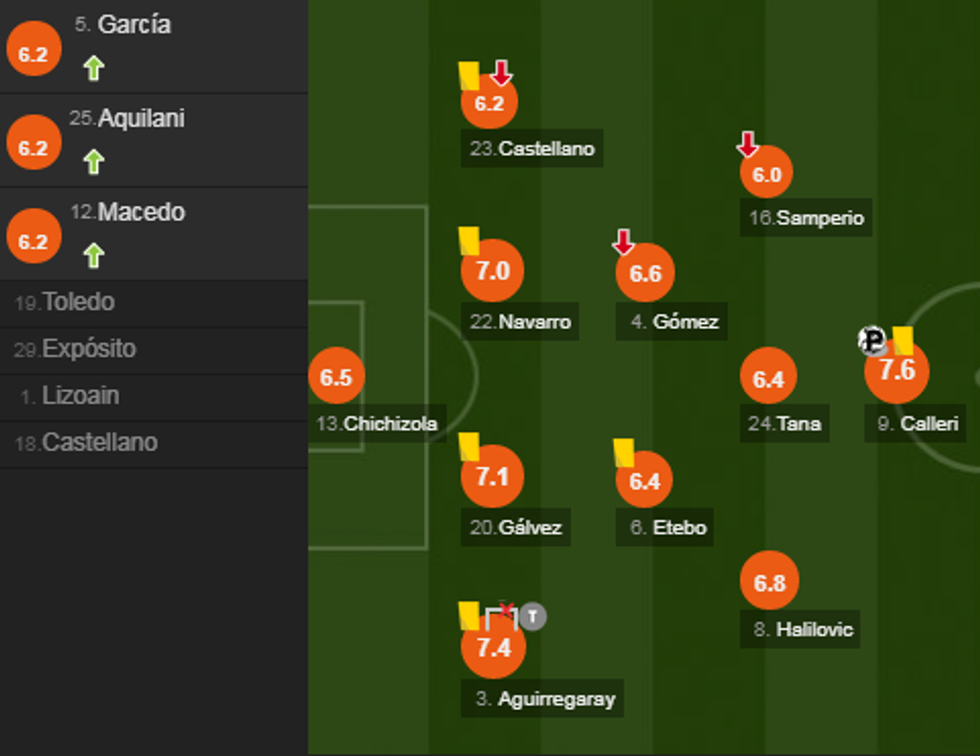The image size is (980, 756).
Task: Click the T badge next to Aguirregaray
Action: (x=535, y=617)
